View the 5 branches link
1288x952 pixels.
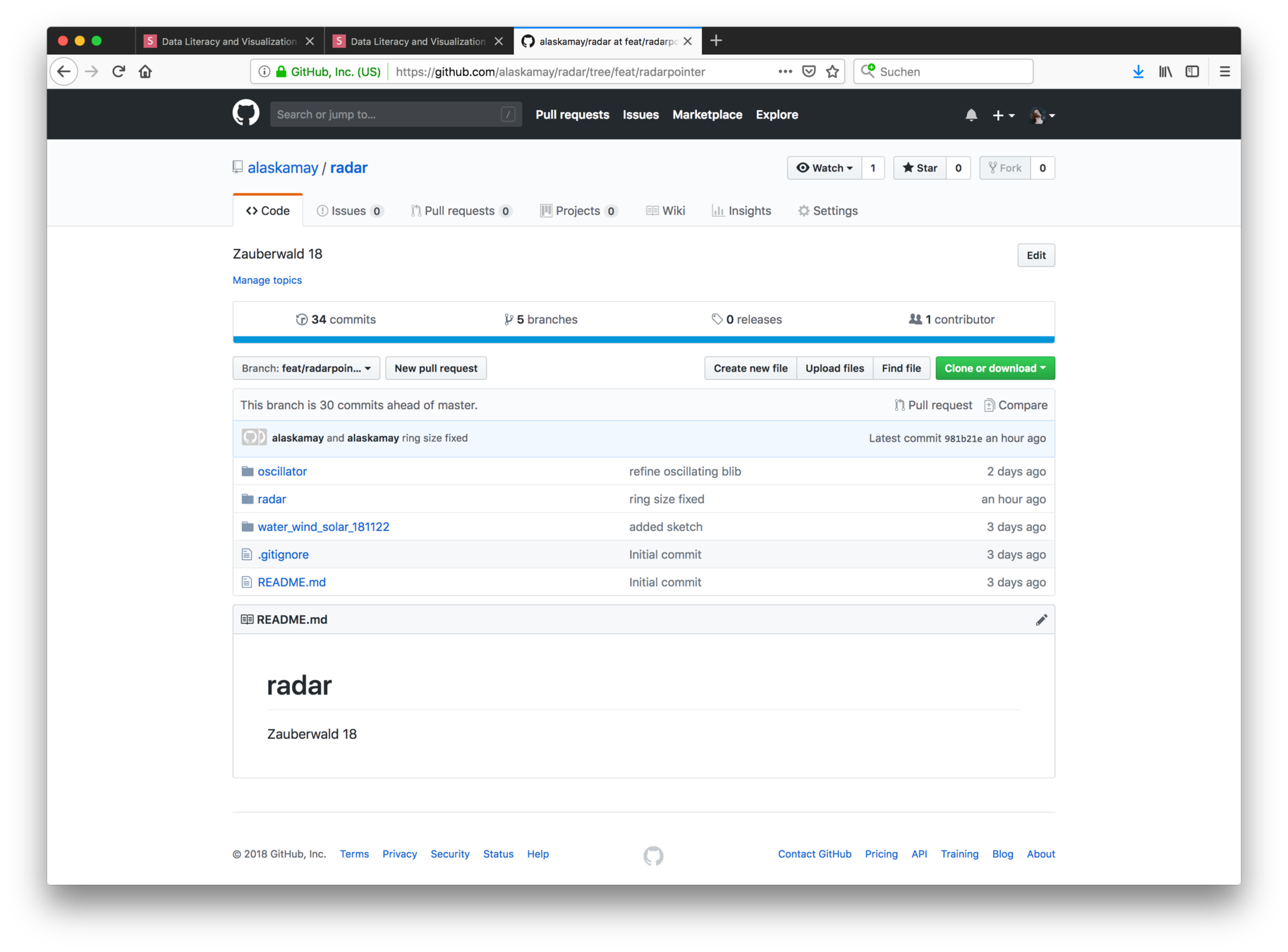(x=540, y=319)
